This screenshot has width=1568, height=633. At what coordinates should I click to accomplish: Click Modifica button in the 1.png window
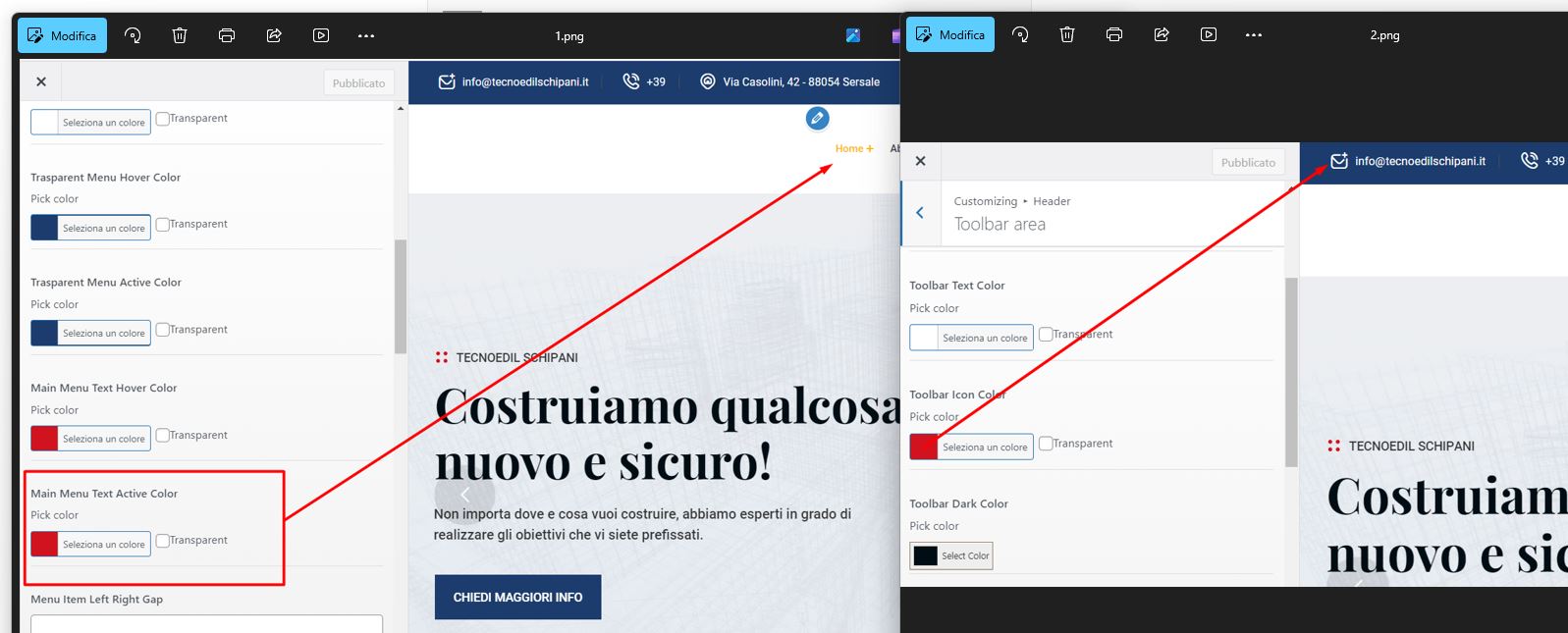tap(62, 35)
